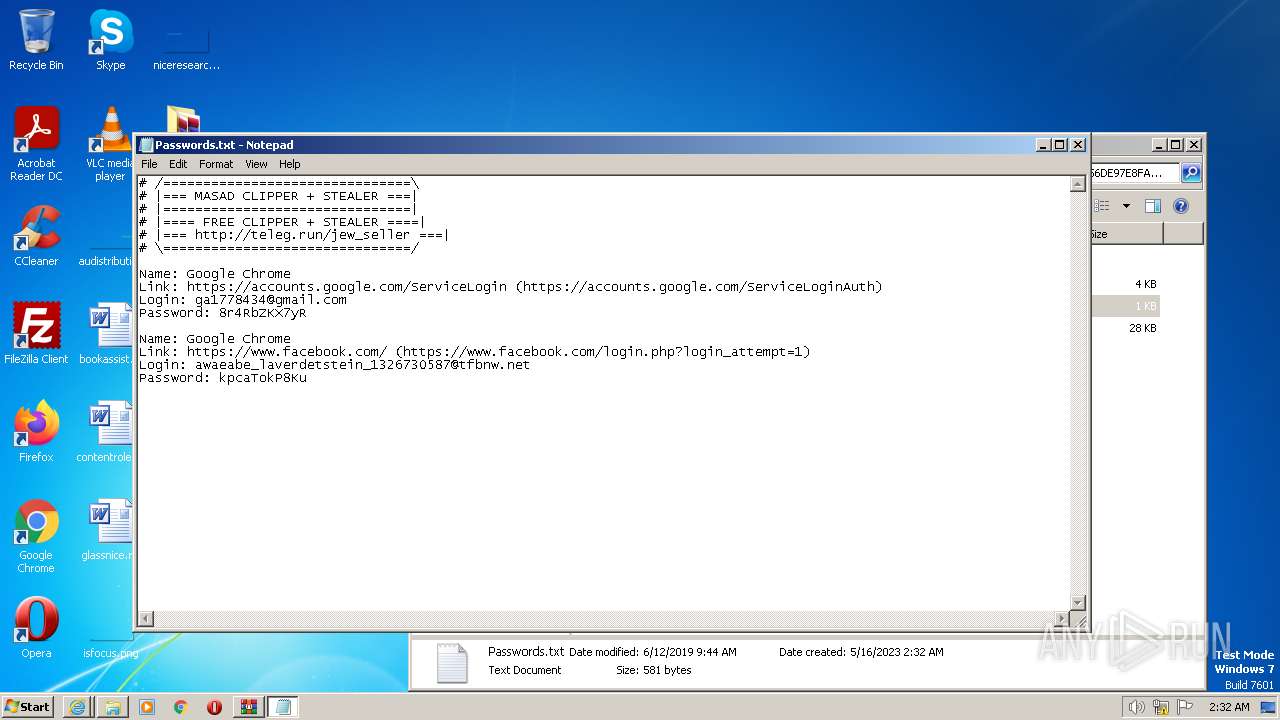Screen dimensions: 1280x720
Task: Sort by the Size column header in Explorer
Action: tap(1126, 234)
